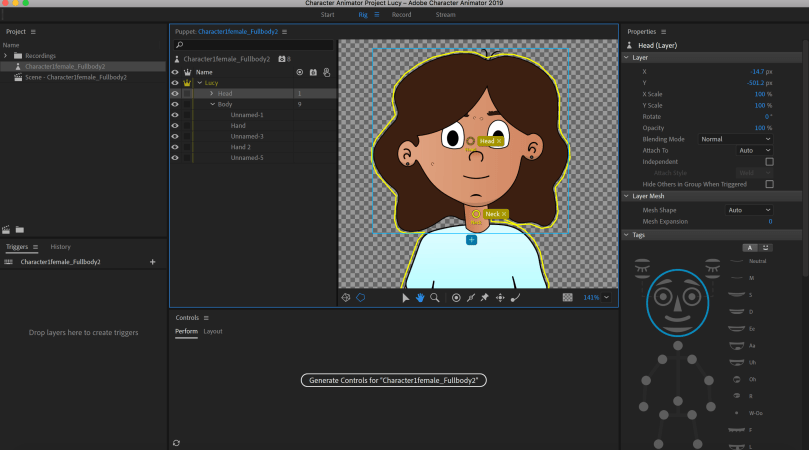The height and width of the screenshot is (450, 809).
Task: Switch to the Start workspace
Action: pos(327,14)
